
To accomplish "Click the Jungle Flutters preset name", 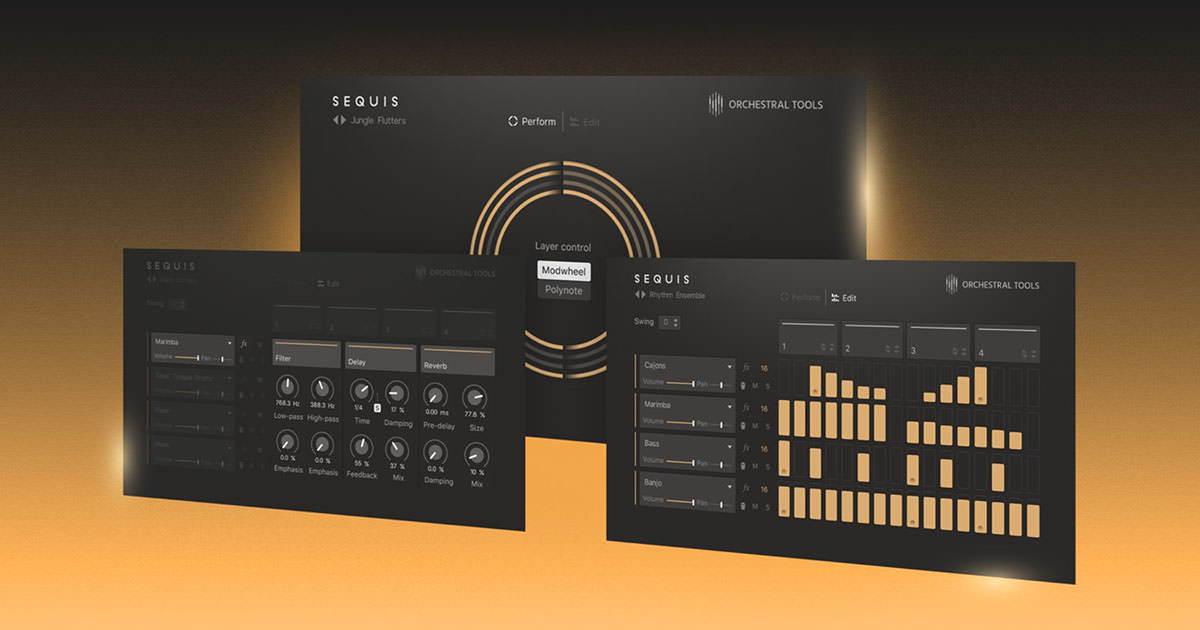I will pos(378,121).
